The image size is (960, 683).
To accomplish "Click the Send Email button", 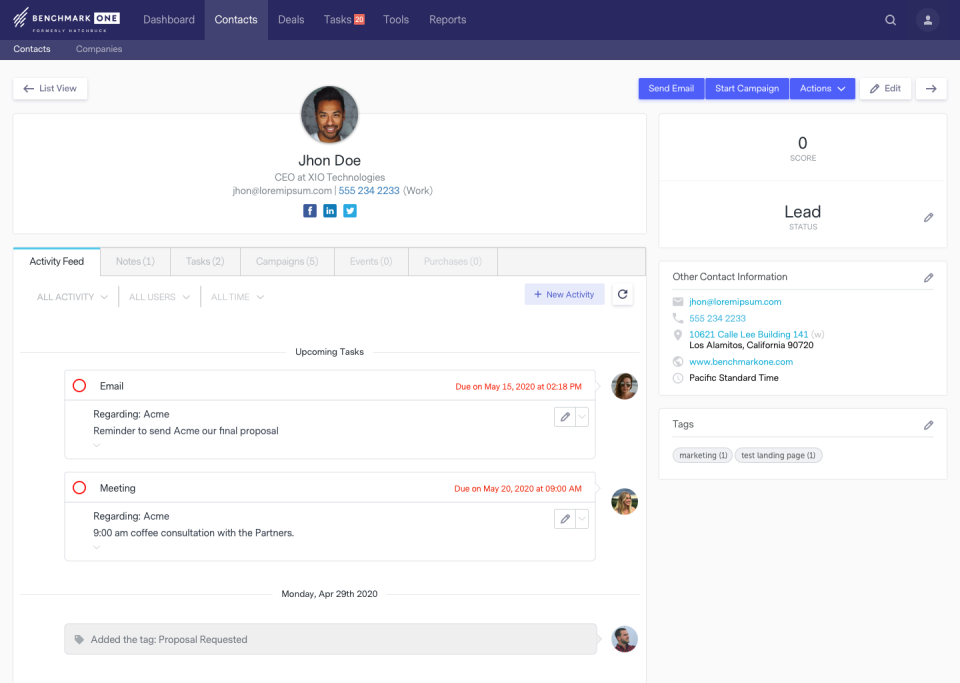I will [671, 89].
